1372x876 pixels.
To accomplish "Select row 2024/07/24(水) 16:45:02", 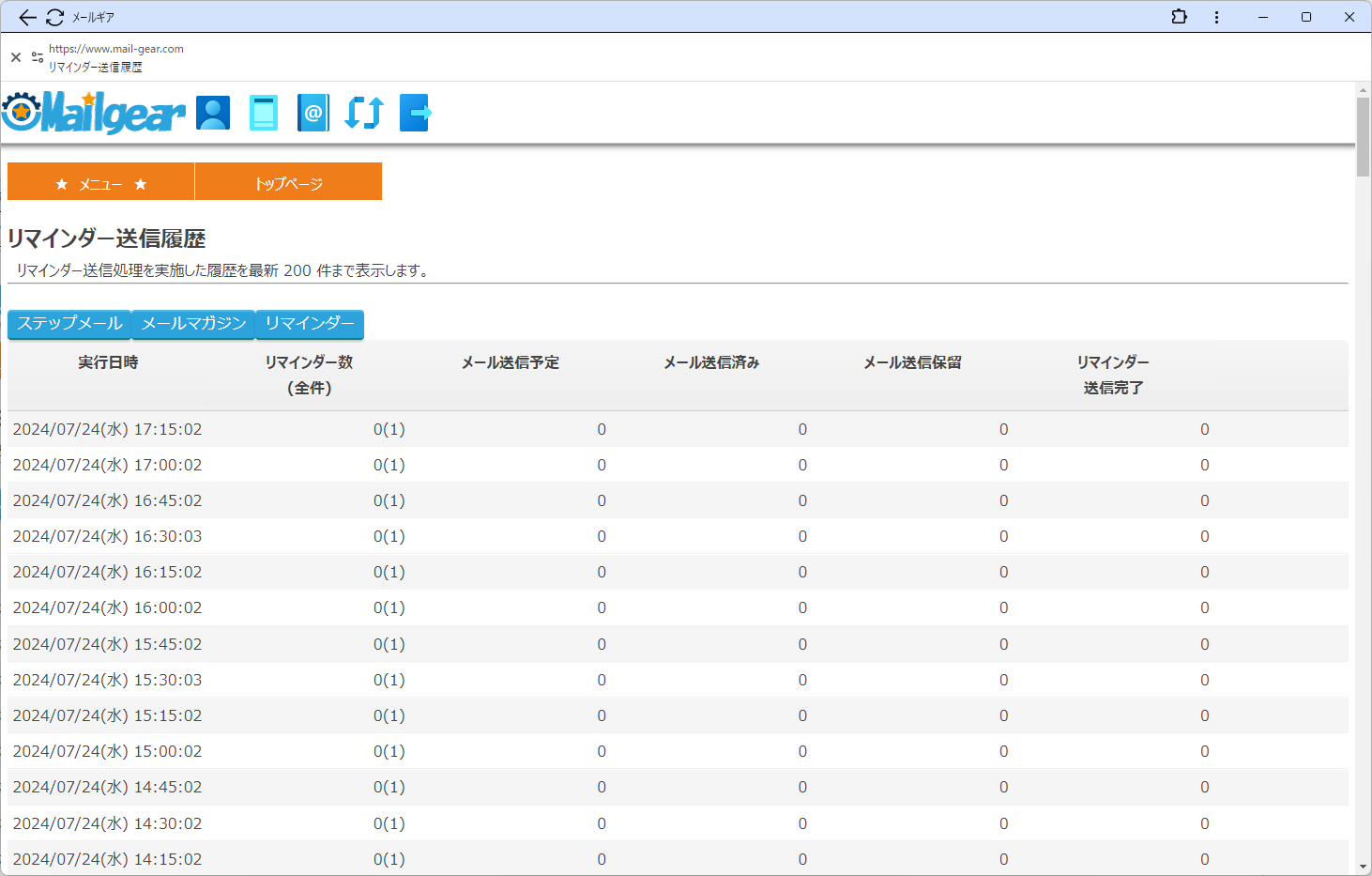I will (x=678, y=500).
